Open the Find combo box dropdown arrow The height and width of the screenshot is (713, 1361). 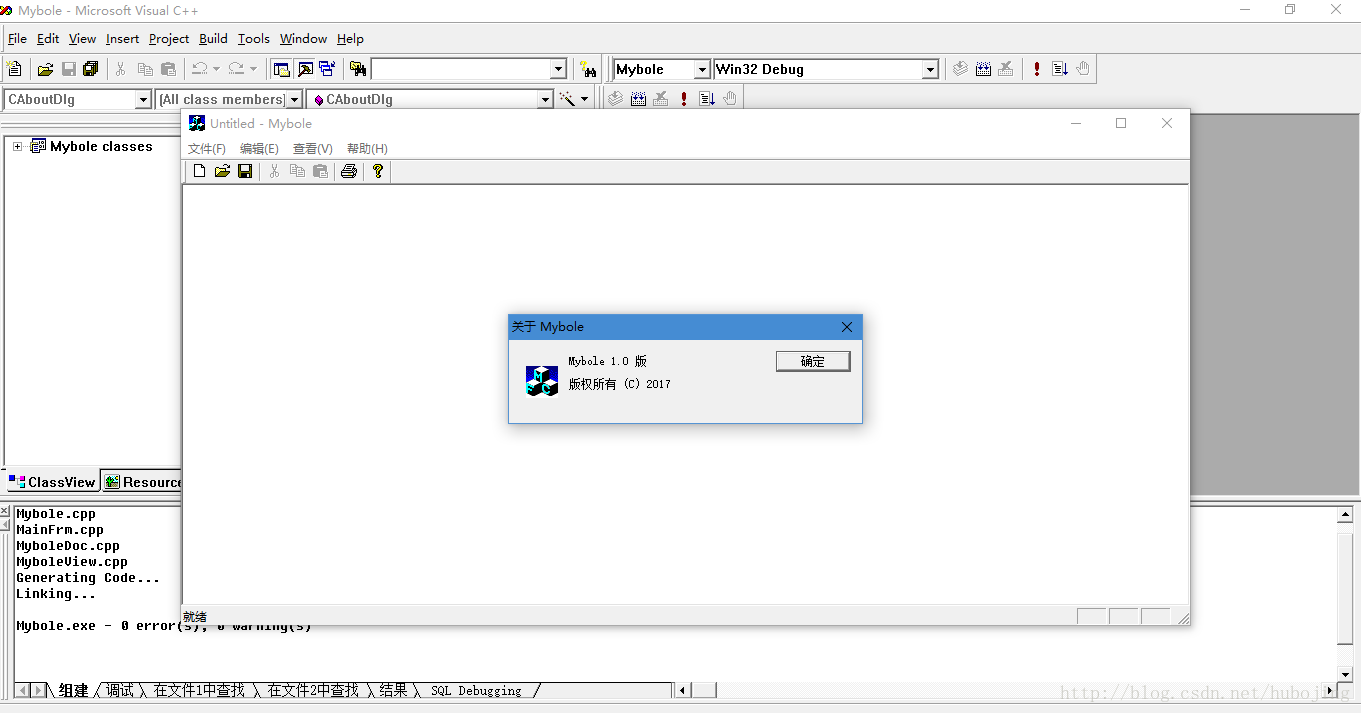pyautogui.click(x=559, y=69)
